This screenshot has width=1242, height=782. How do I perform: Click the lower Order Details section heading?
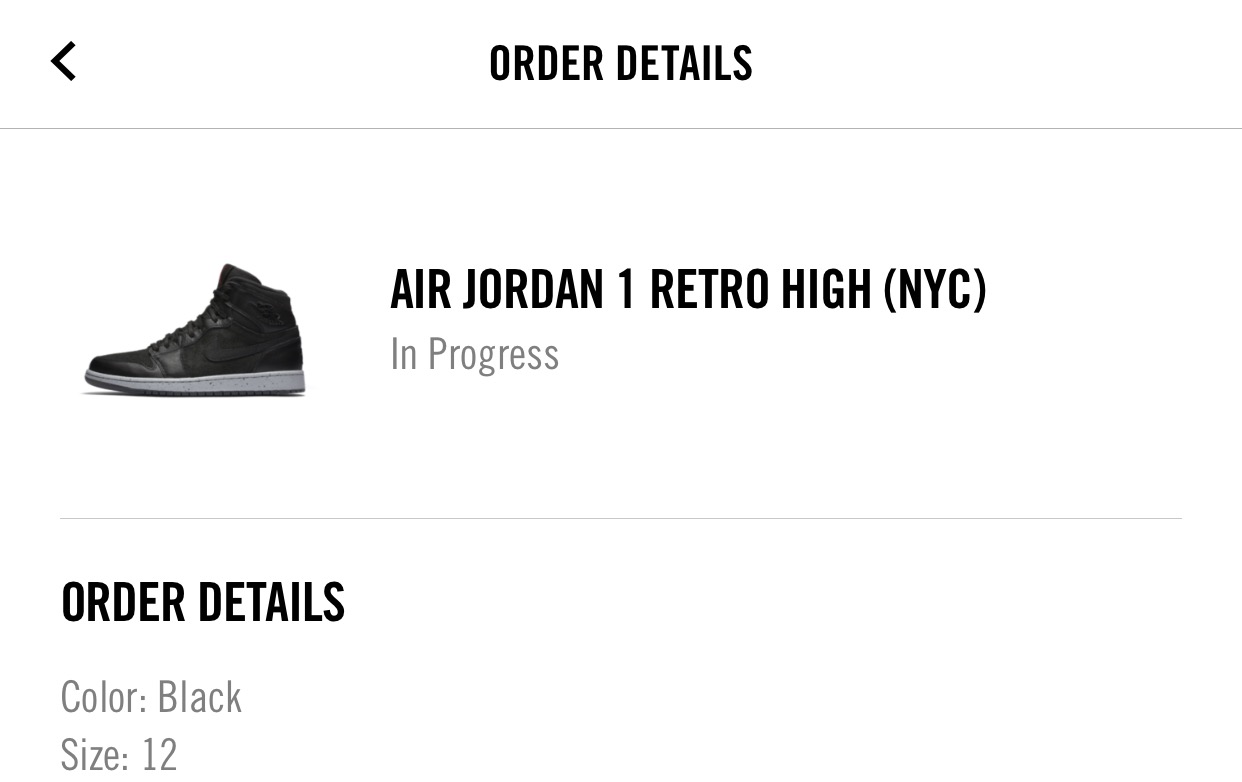(x=203, y=602)
